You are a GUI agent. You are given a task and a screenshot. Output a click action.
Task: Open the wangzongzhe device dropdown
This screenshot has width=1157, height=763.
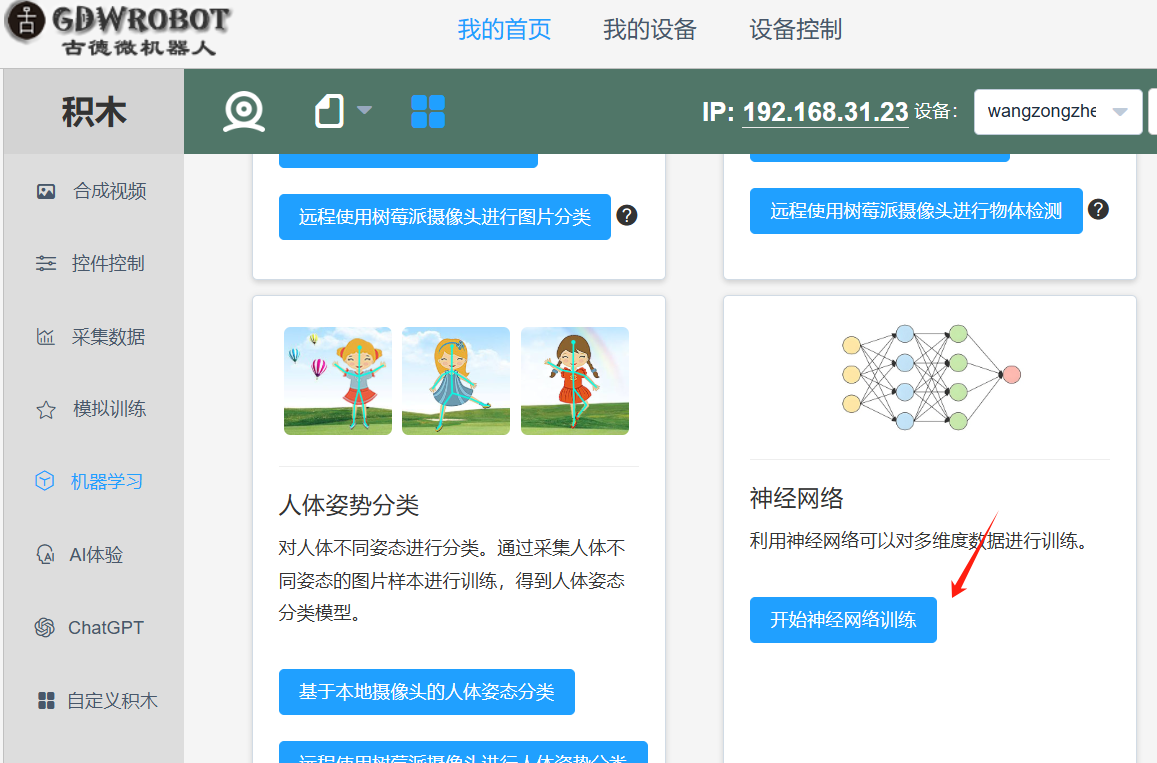[x=1057, y=111]
